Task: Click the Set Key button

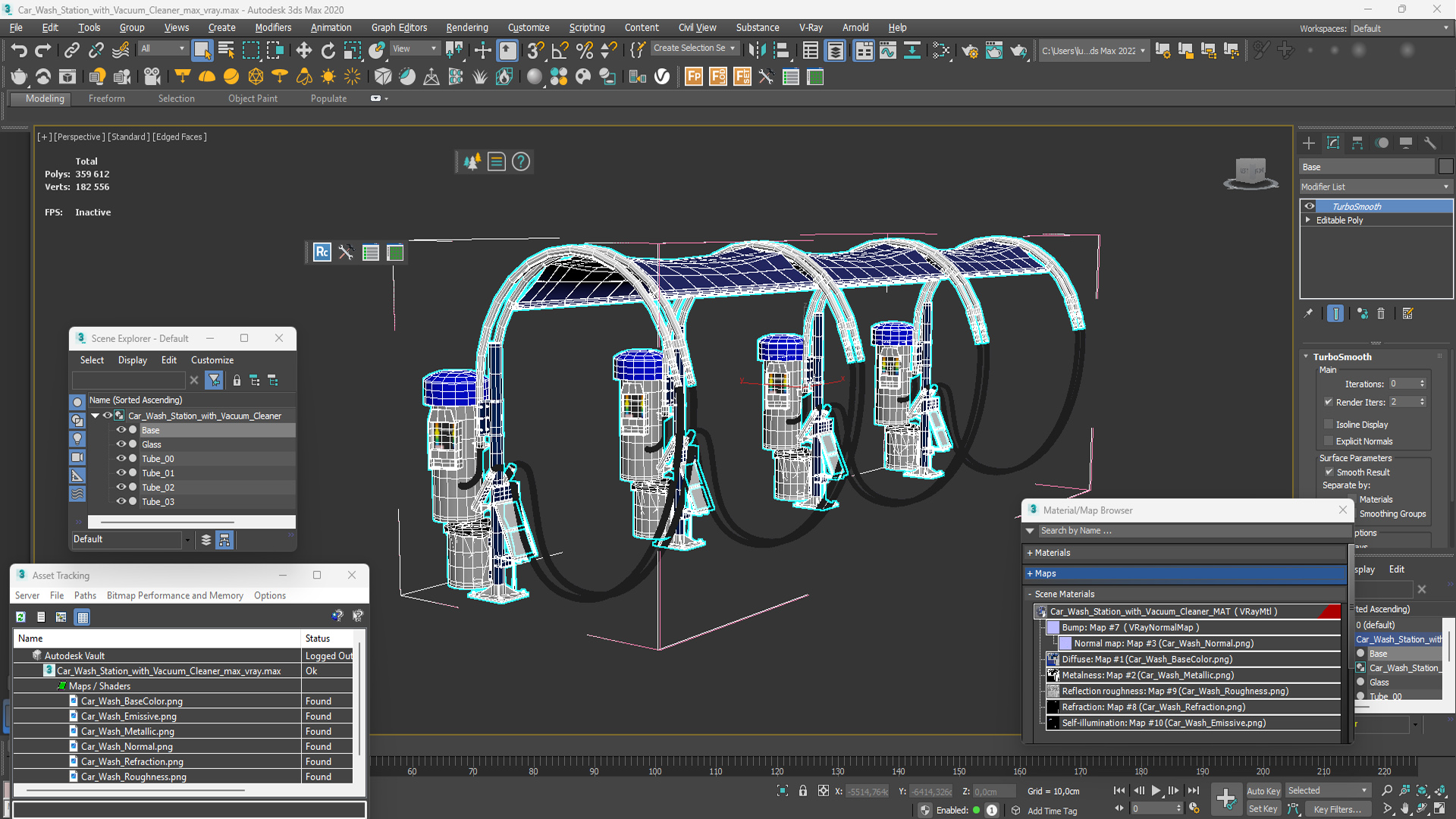Action: point(1263,809)
